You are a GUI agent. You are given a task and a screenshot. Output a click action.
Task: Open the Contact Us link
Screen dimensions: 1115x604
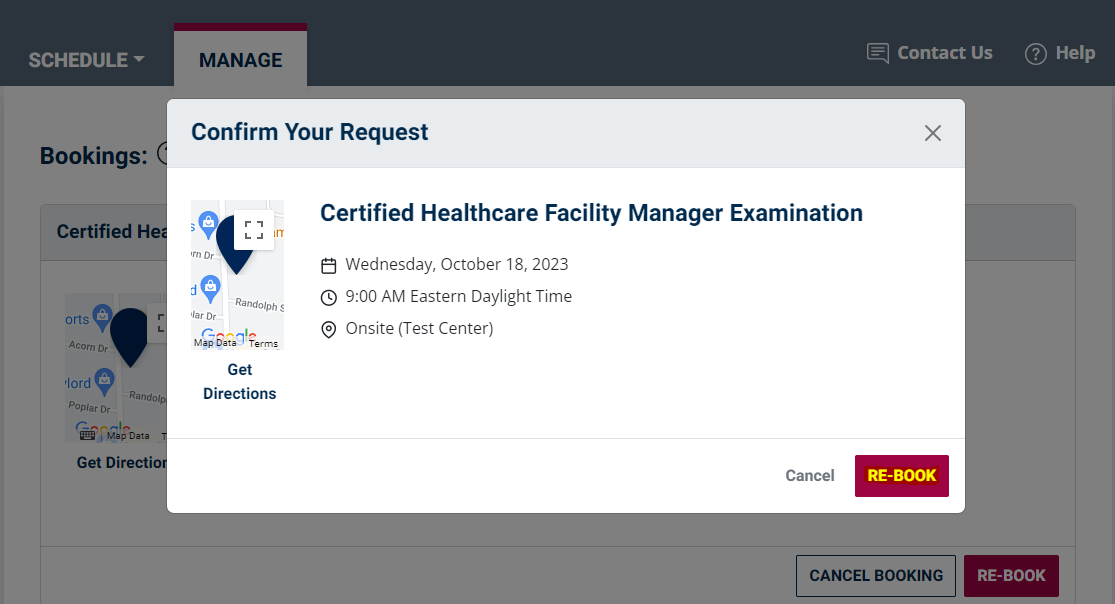tap(944, 53)
